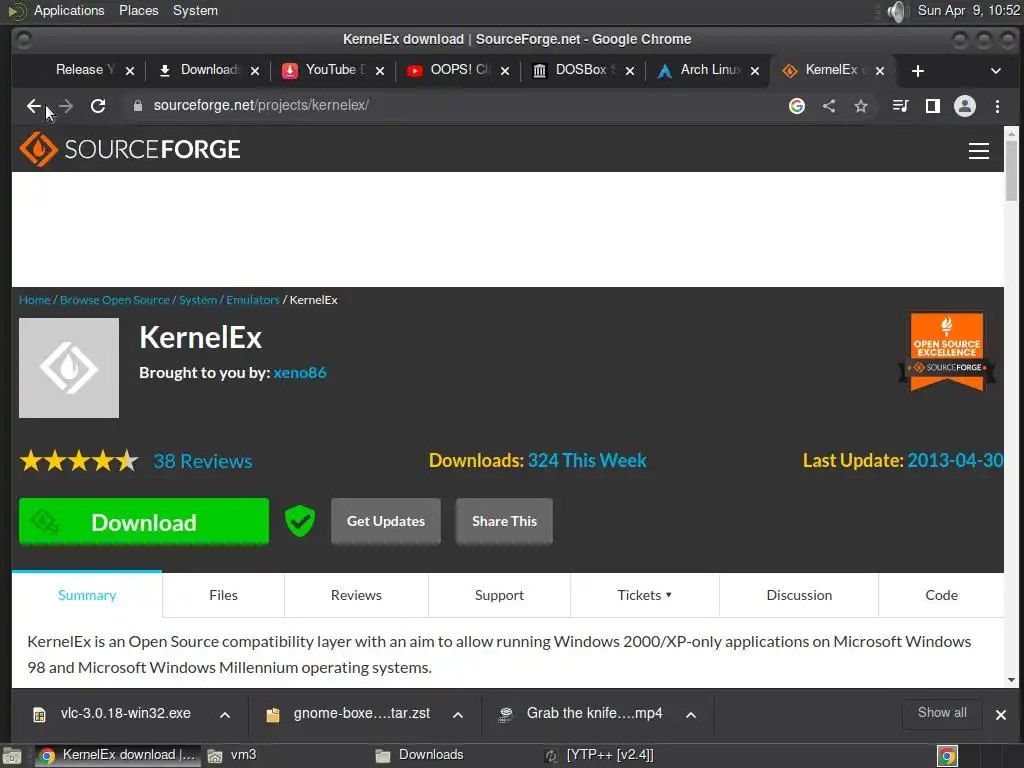Viewport: 1024px width, 768px height.
Task: Click the Get Updates button
Action: pyautogui.click(x=386, y=521)
